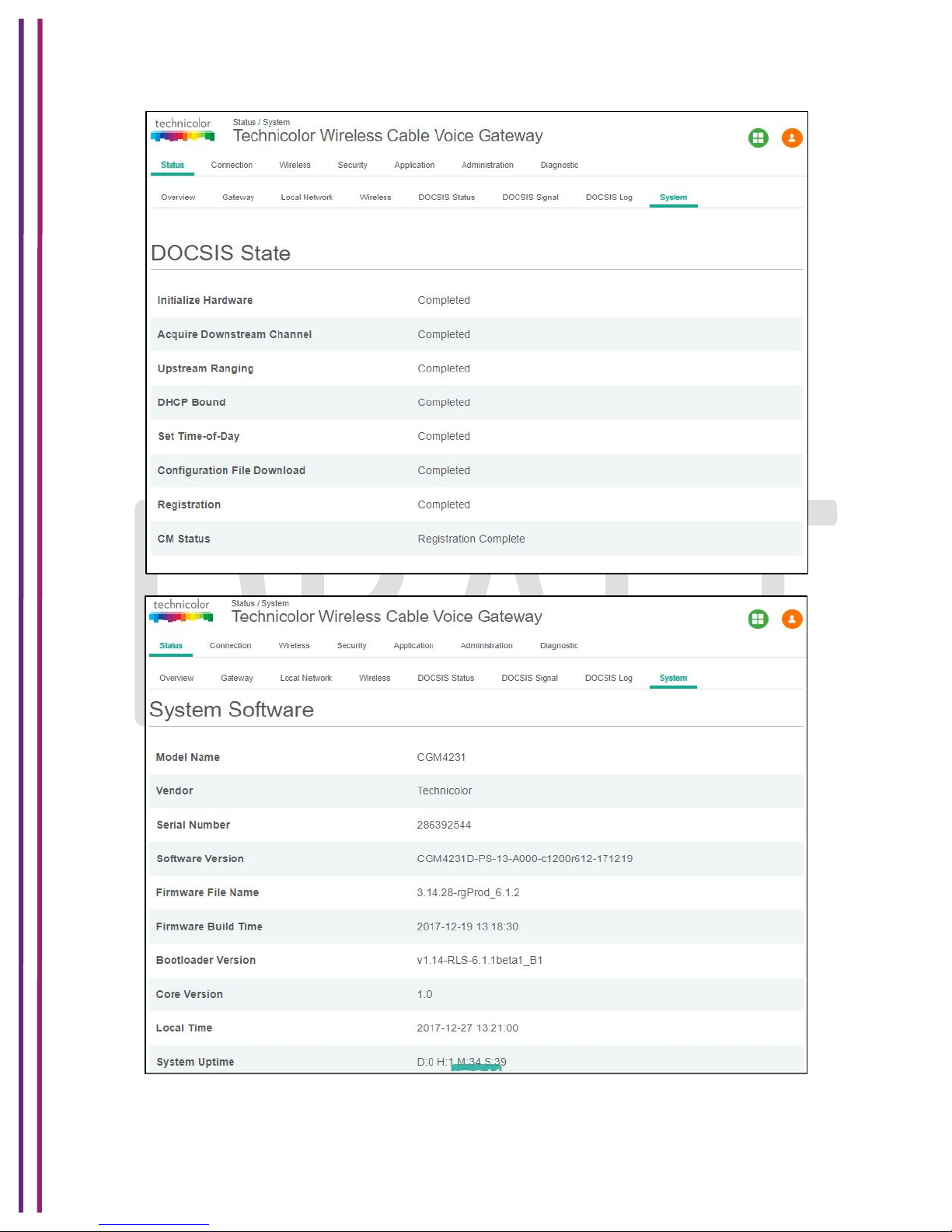Open the orange user icon in the System Software screenshot
Screen dimensions: 952x1232
[792, 619]
